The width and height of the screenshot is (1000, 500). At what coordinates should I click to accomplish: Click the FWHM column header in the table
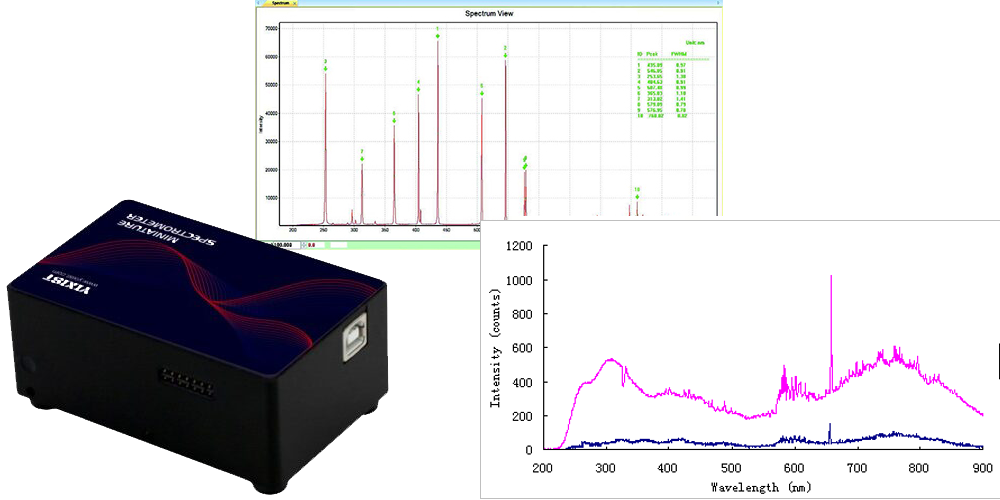pyautogui.click(x=679, y=53)
